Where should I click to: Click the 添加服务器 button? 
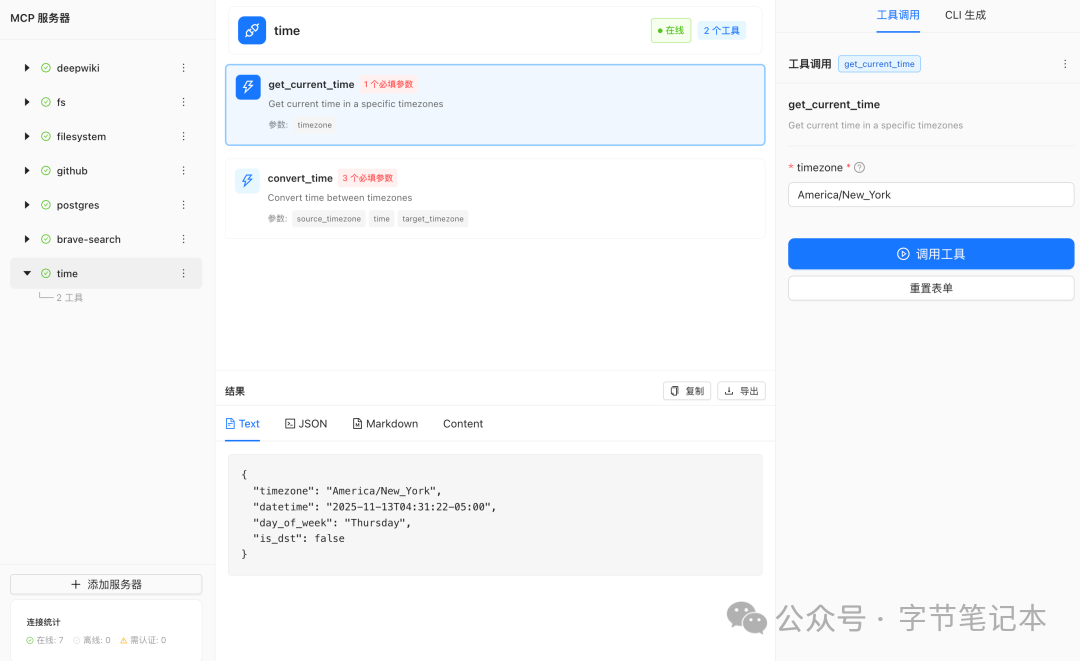click(106, 584)
